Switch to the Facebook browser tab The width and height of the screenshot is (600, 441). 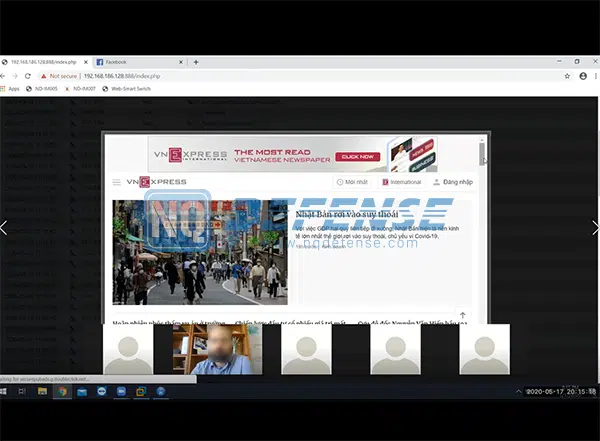pyautogui.click(x=140, y=62)
